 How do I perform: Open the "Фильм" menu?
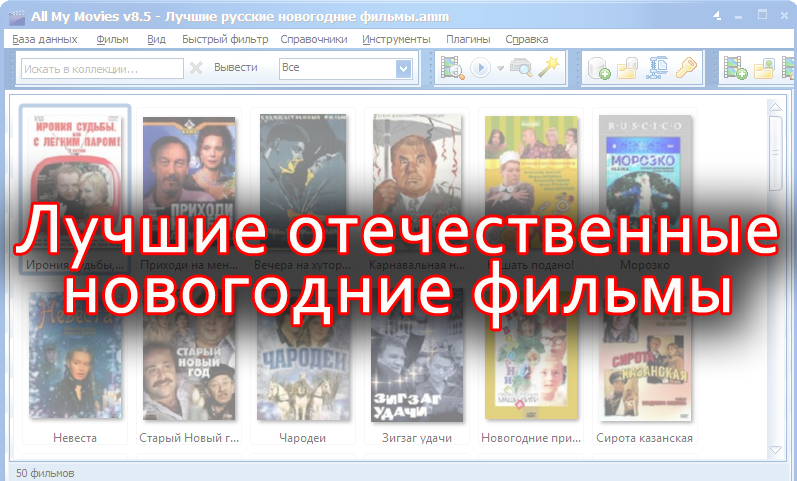(x=112, y=39)
